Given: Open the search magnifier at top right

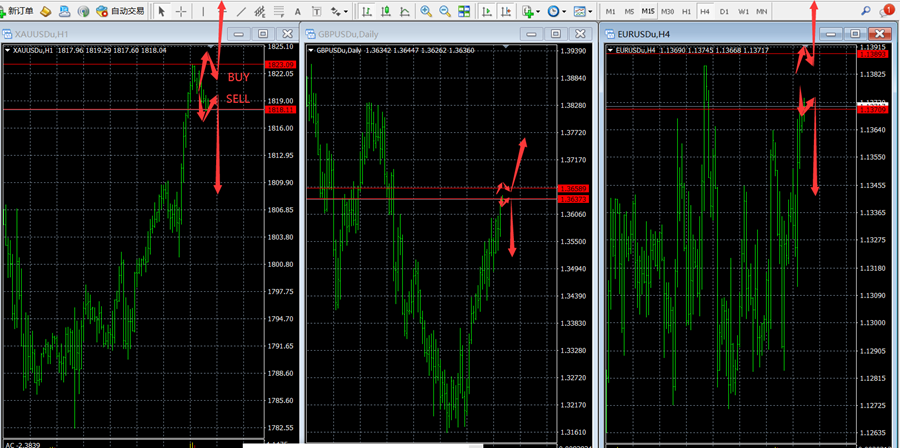Looking at the screenshot, I should 866,11.
